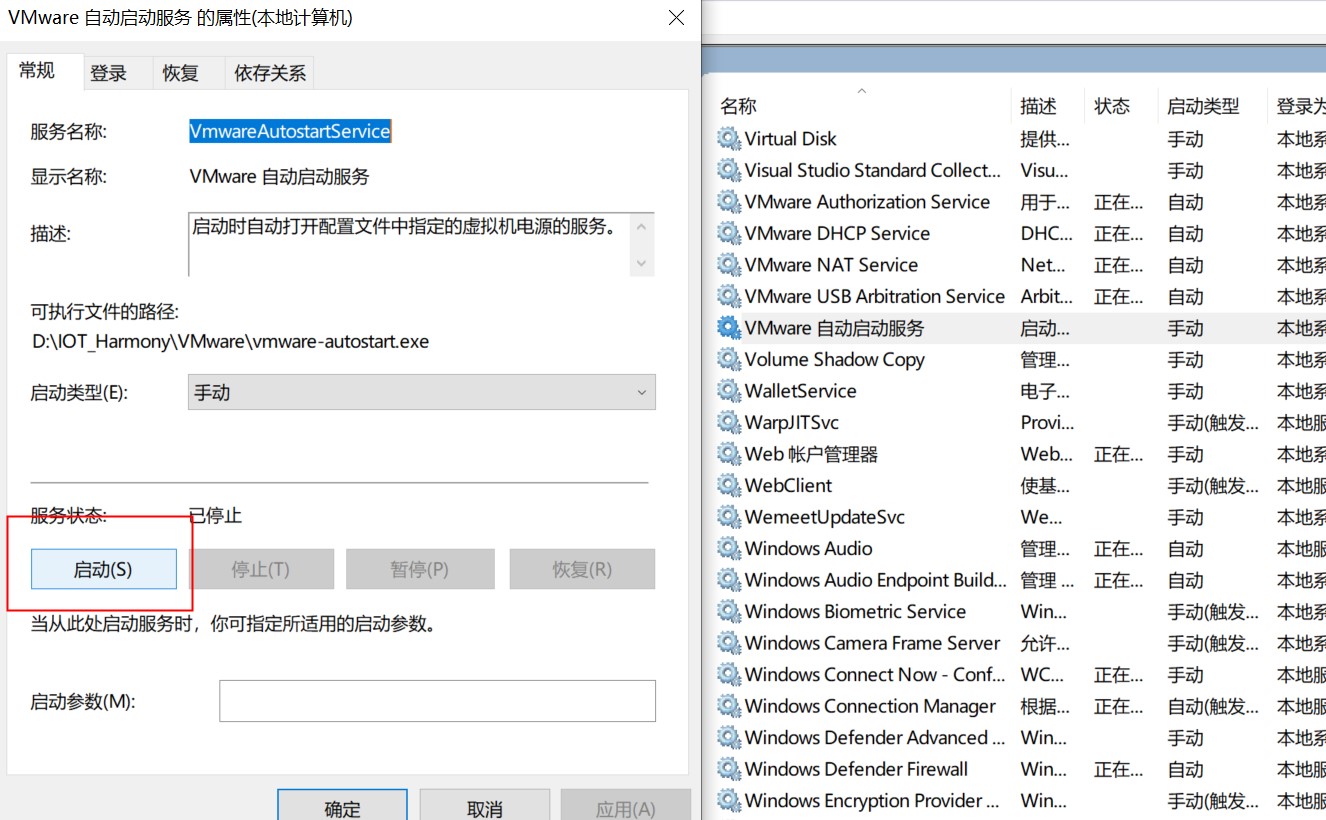Click the VMware DHCP Service gear icon
1326x820 pixels.
(x=729, y=233)
